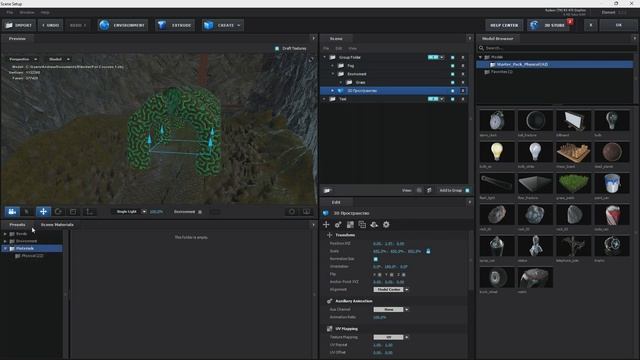Click the Group Utilities icon in Edit toolbar
This screenshot has height=360, width=640.
click(x=362, y=224)
